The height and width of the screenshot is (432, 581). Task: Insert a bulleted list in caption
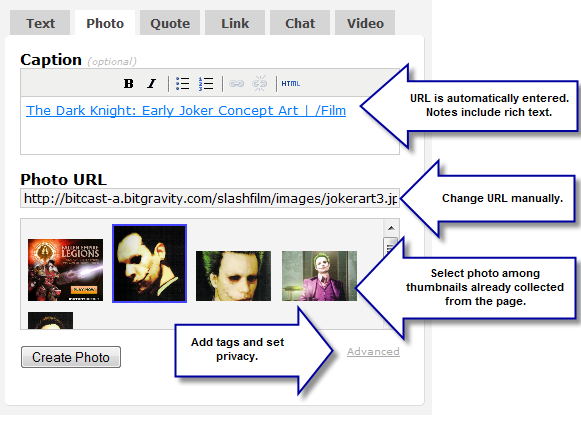coord(182,84)
